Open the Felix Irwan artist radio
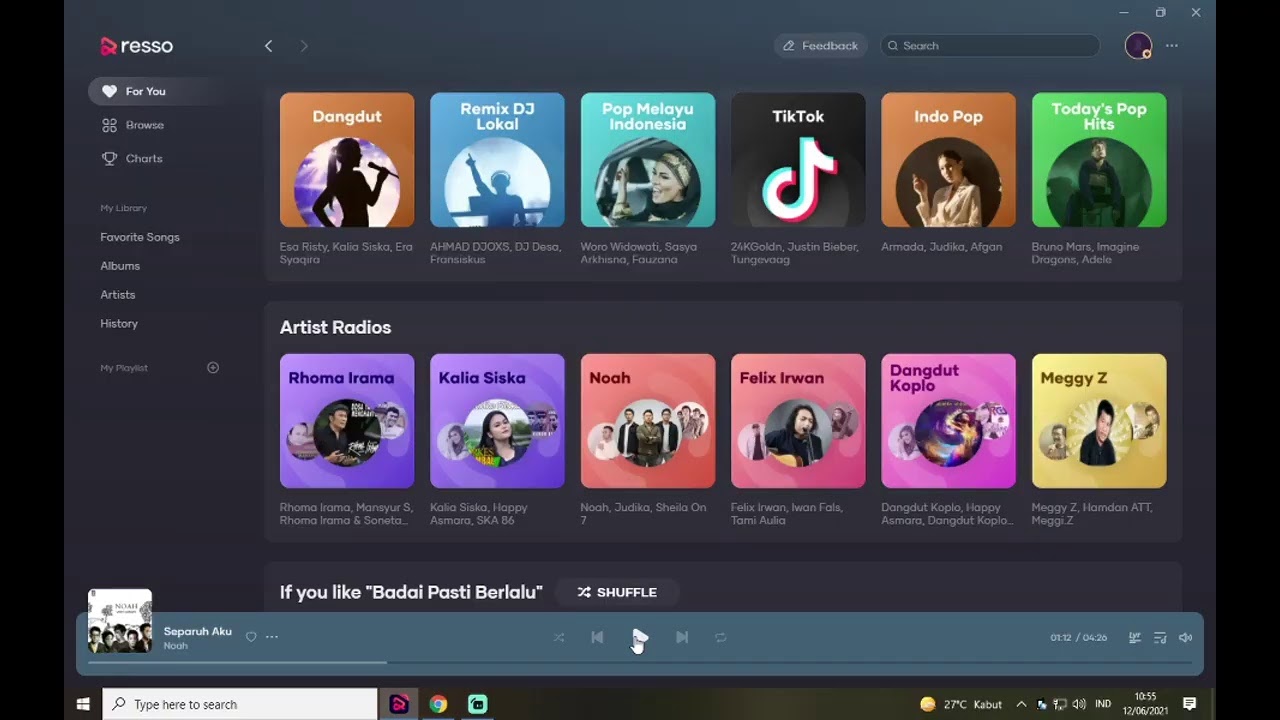Image resolution: width=1280 pixels, height=720 pixels. [x=798, y=421]
